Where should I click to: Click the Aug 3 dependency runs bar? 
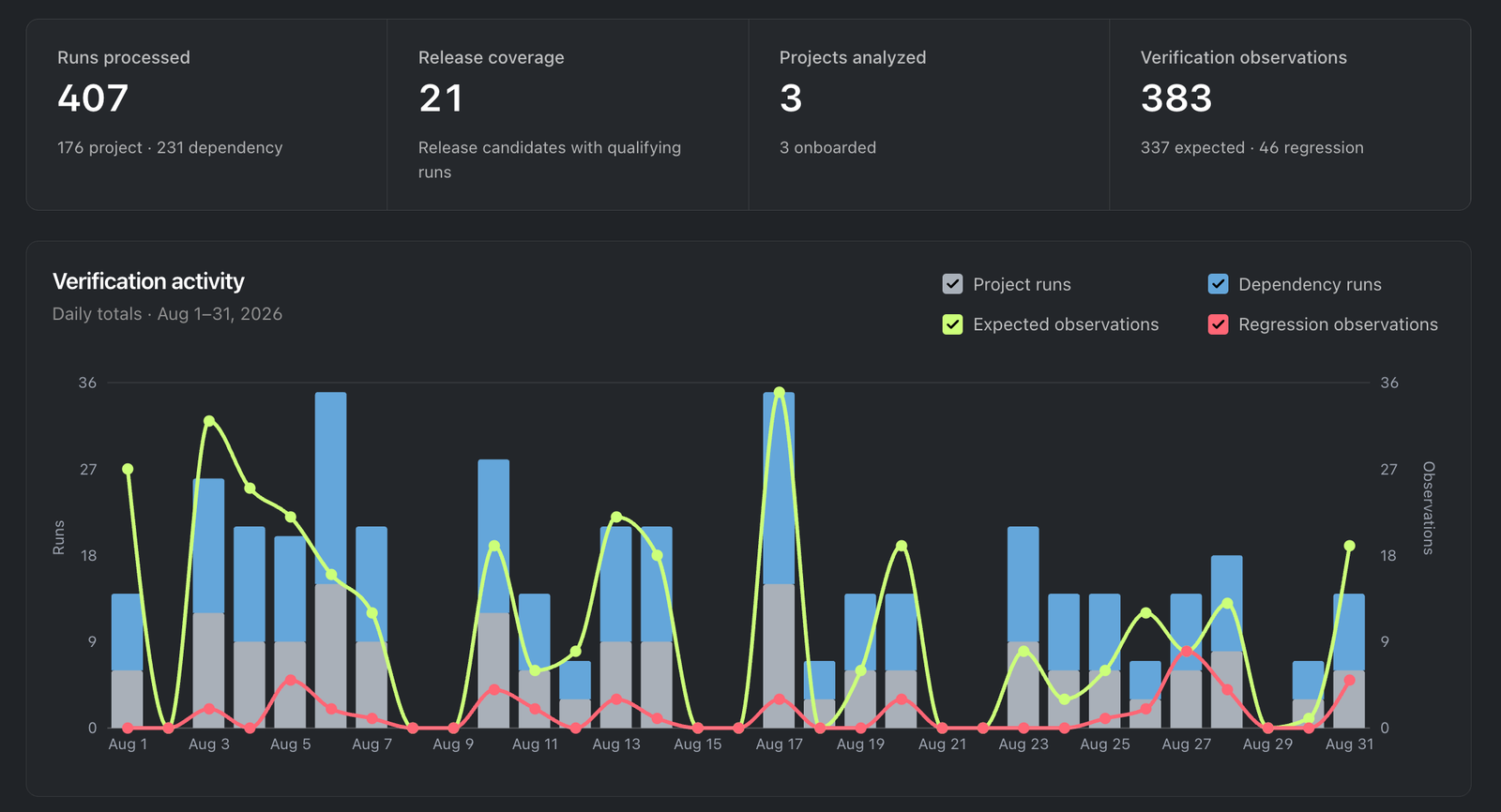209,546
